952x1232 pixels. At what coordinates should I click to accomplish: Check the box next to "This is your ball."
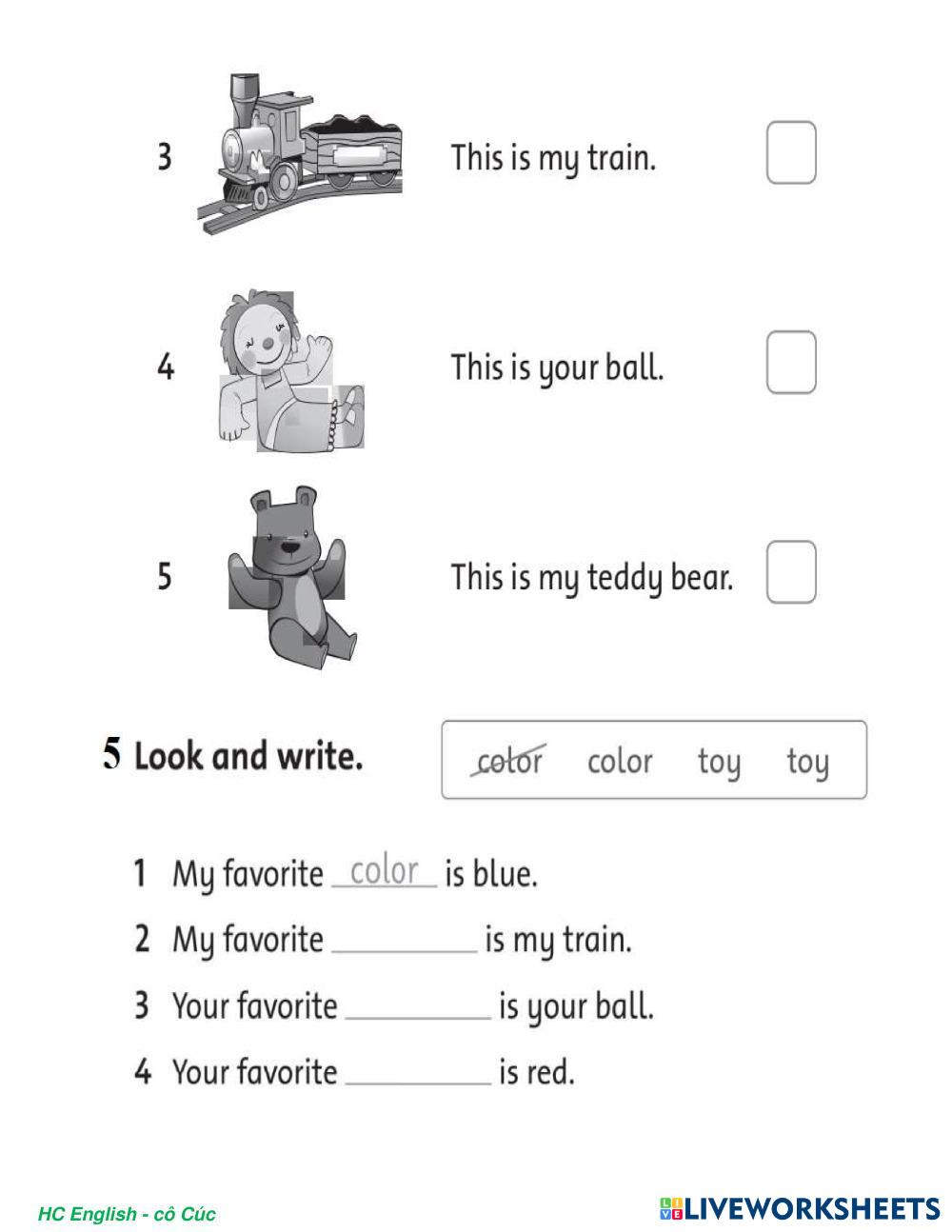[x=791, y=362]
